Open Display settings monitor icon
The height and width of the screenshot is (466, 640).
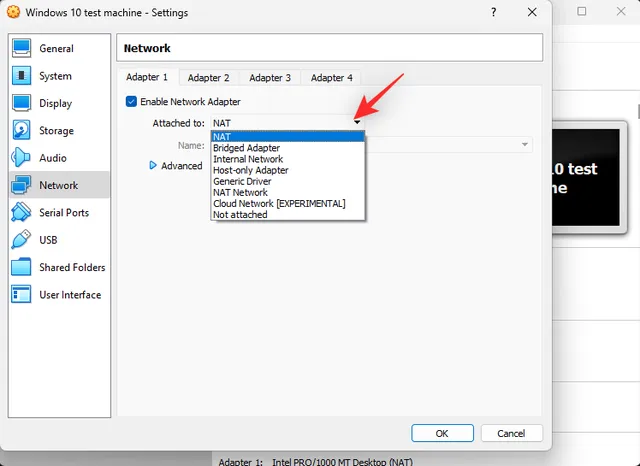tap(22, 103)
